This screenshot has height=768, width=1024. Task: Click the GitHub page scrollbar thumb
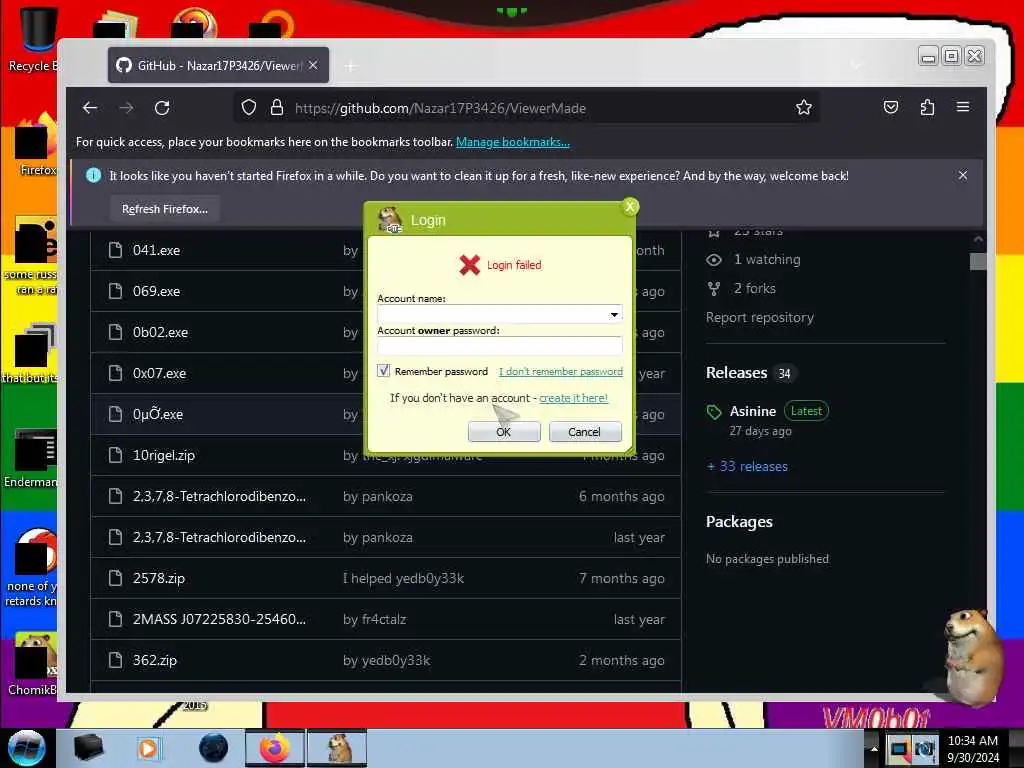click(978, 261)
